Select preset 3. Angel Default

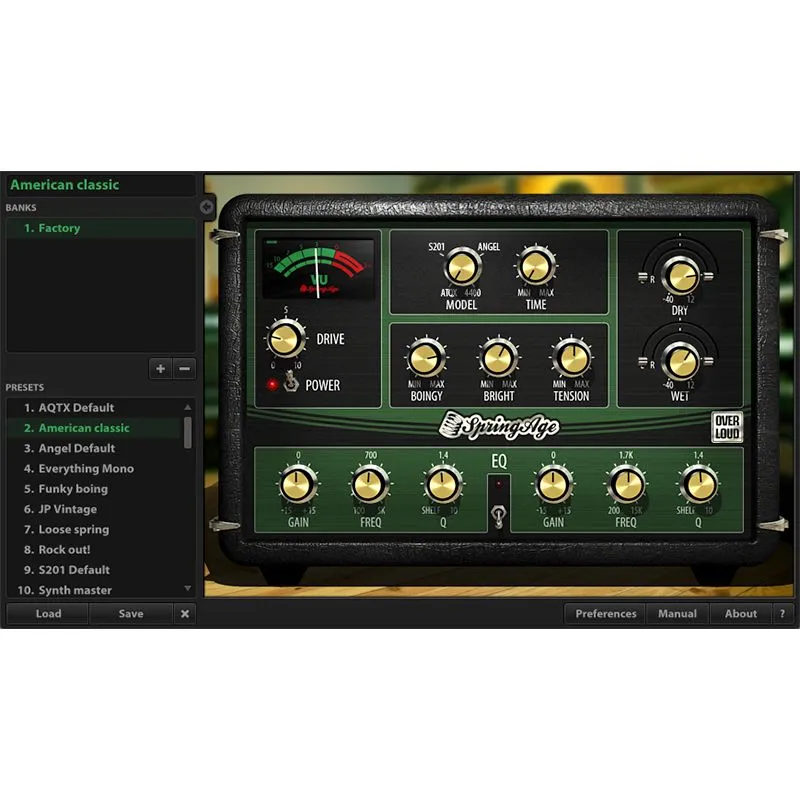pyautogui.click(x=94, y=448)
